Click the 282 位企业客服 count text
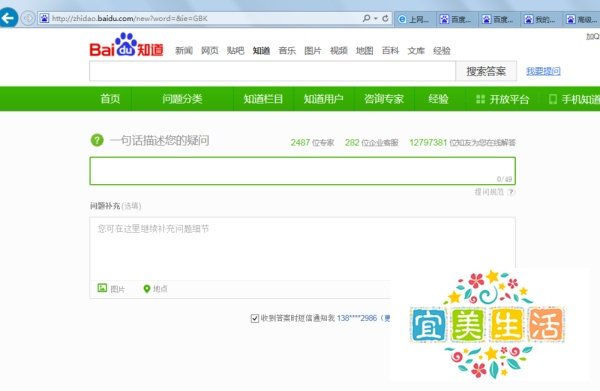 (x=372, y=143)
